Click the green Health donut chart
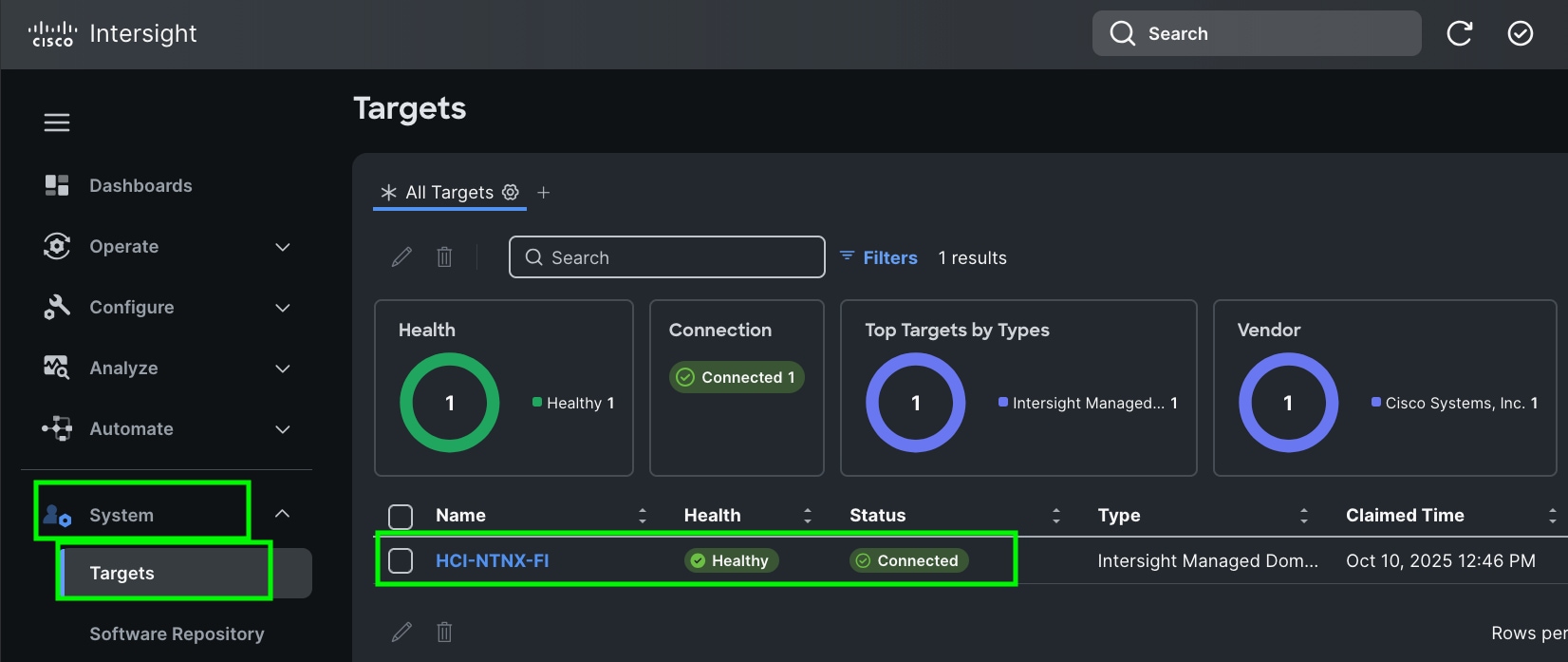This screenshot has width=1568, height=662. tap(450, 403)
